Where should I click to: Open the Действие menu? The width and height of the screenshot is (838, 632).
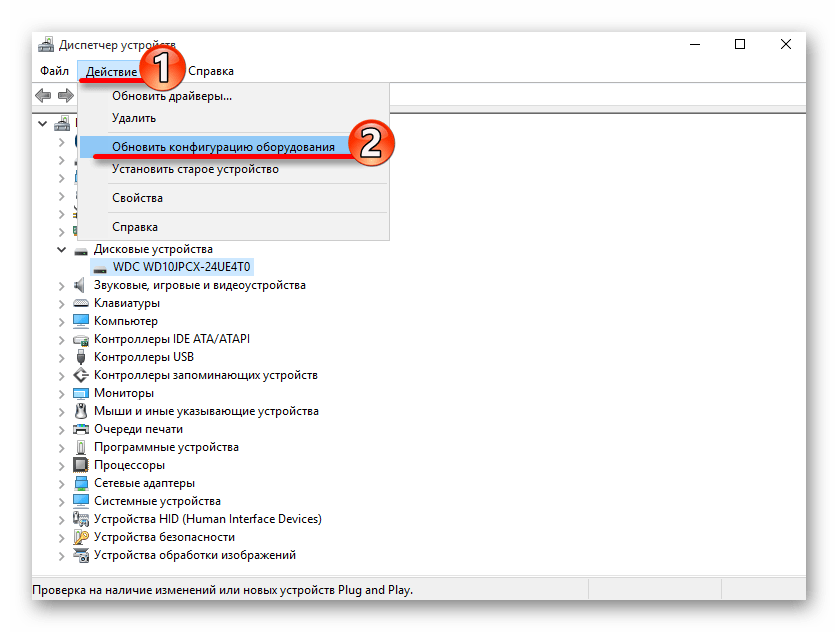coord(112,72)
